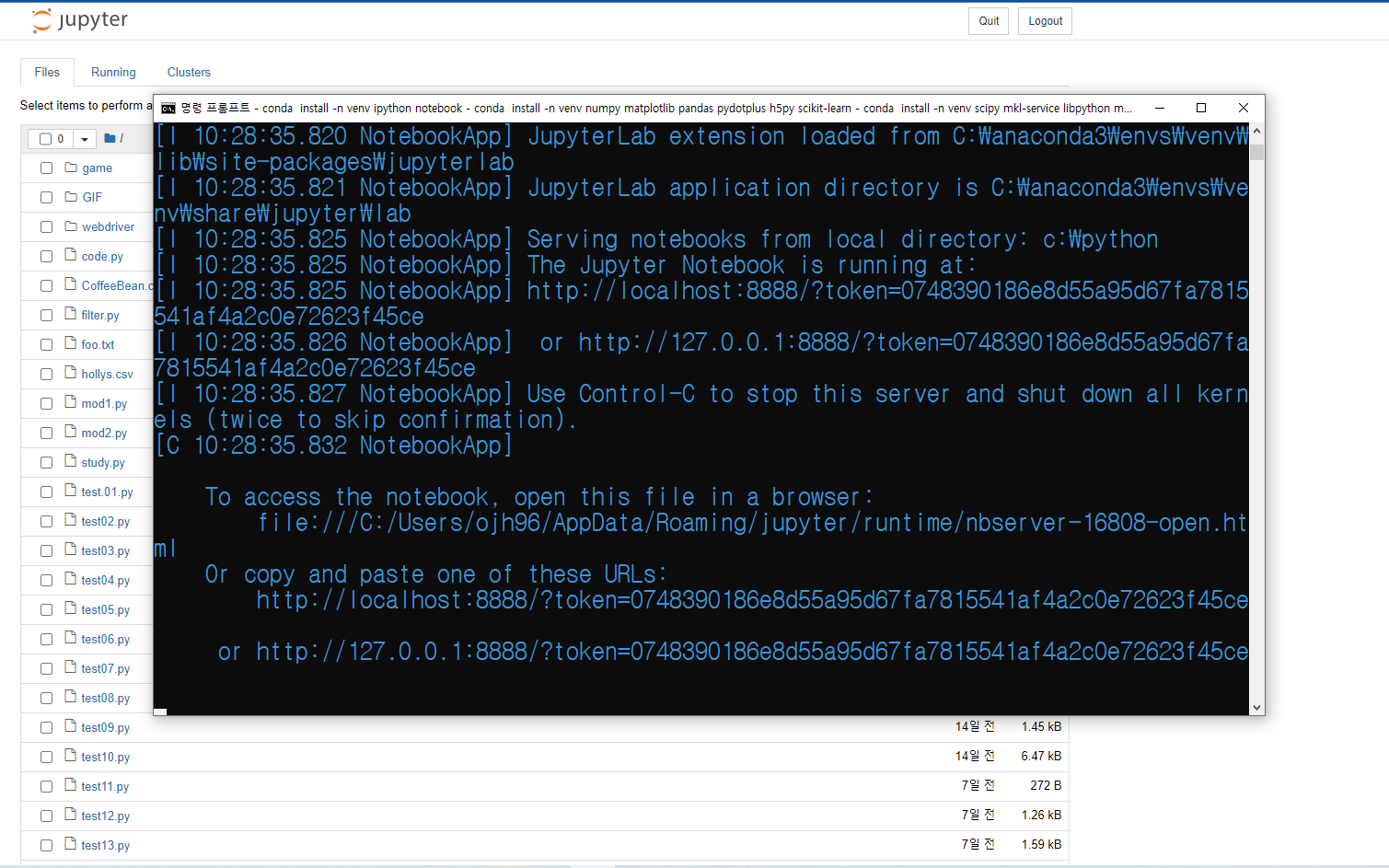Click the test10.py file icon
This screenshot has height=868, width=1389.
click(71, 757)
